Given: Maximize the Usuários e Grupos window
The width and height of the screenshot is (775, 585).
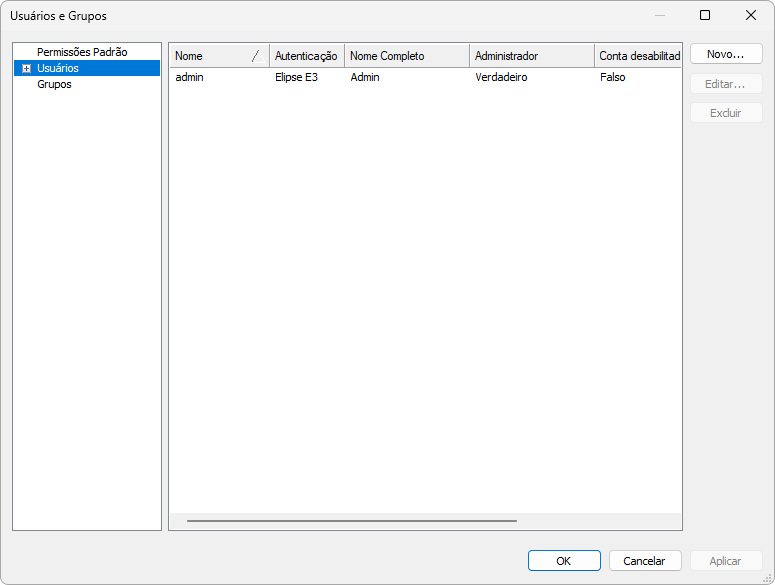Looking at the screenshot, I should pyautogui.click(x=705, y=15).
